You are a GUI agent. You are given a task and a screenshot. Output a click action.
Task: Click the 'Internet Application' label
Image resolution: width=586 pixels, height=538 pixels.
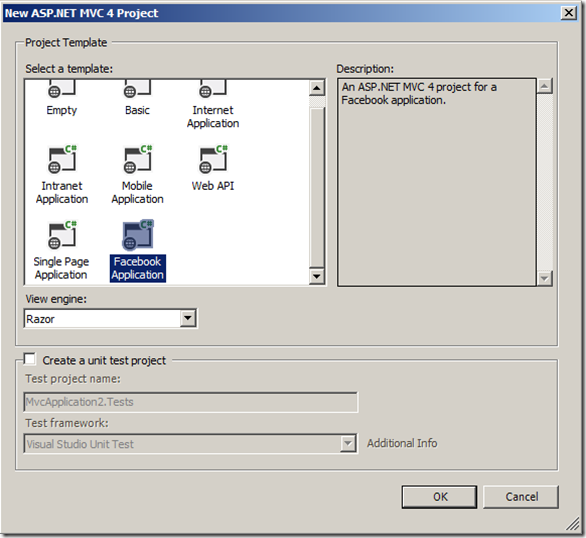click(x=213, y=117)
